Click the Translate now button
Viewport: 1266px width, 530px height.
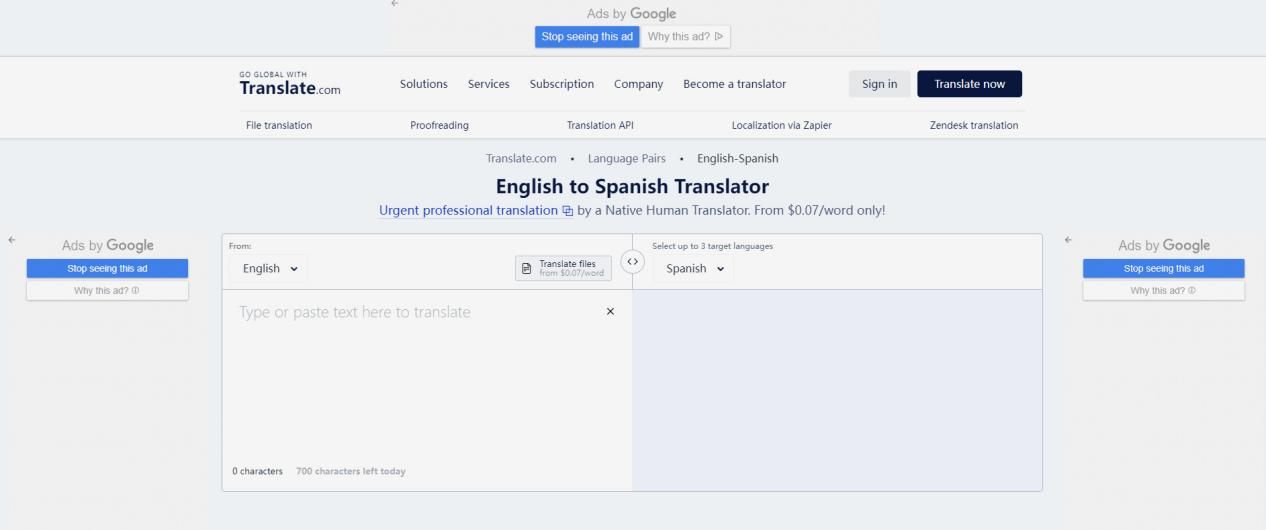pos(969,84)
